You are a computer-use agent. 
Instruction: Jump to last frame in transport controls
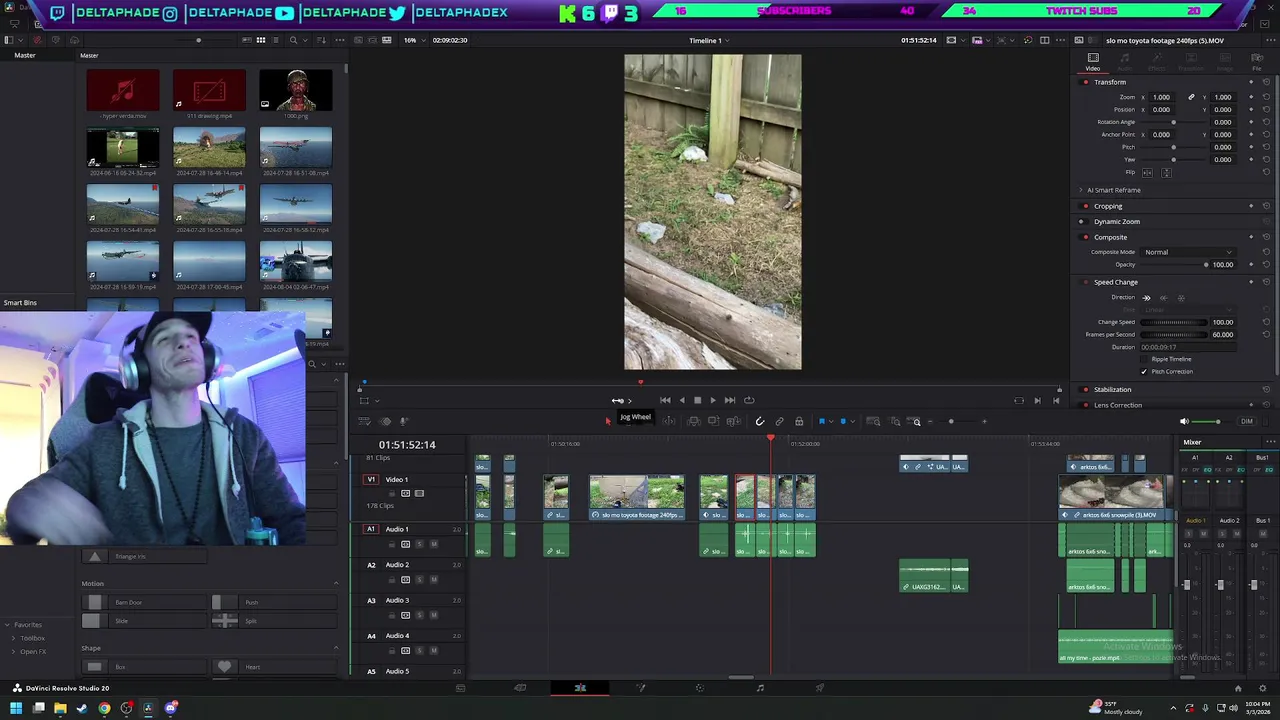(730, 400)
